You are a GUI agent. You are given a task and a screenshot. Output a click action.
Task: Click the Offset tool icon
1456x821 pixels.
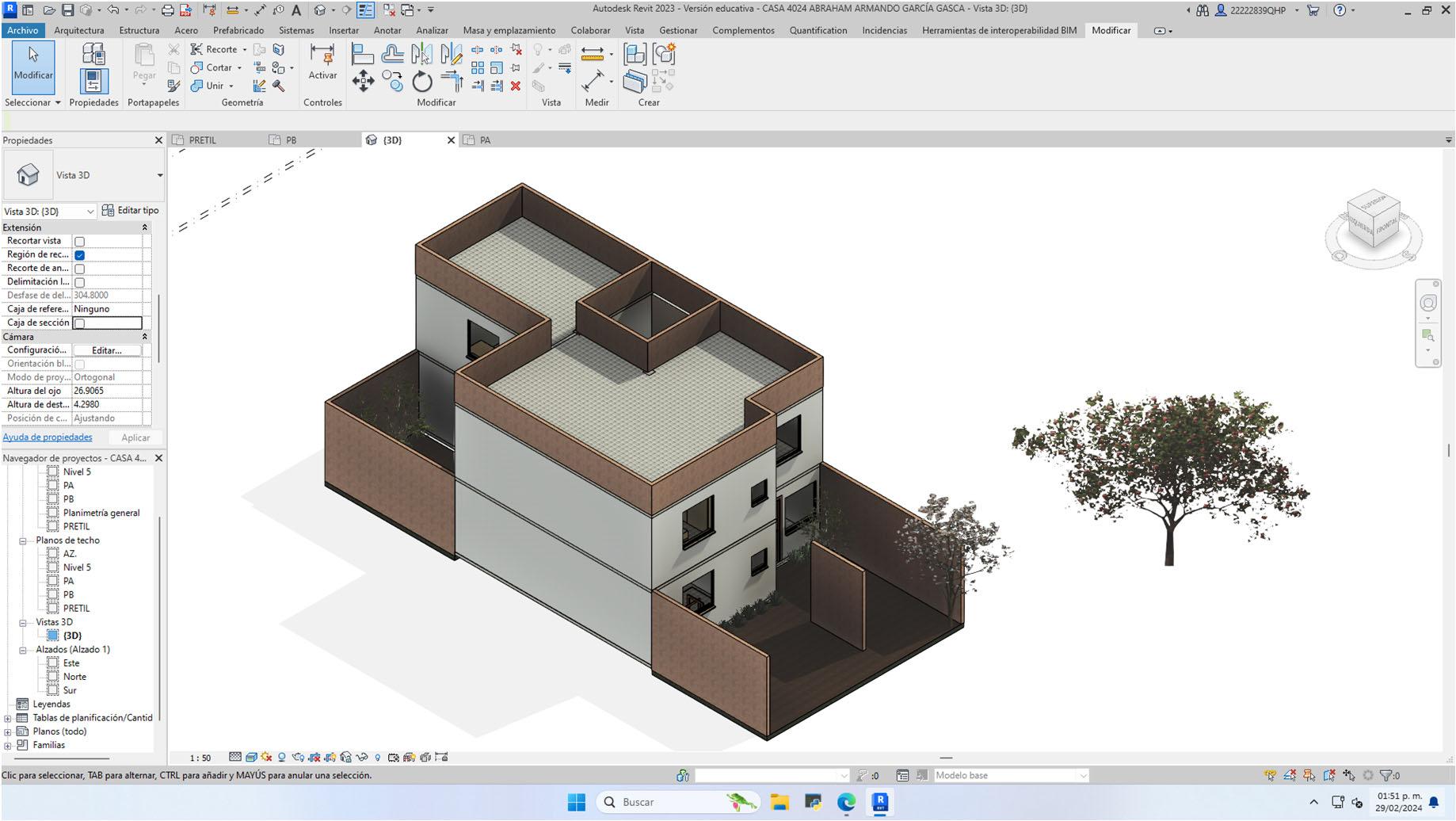coord(392,54)
